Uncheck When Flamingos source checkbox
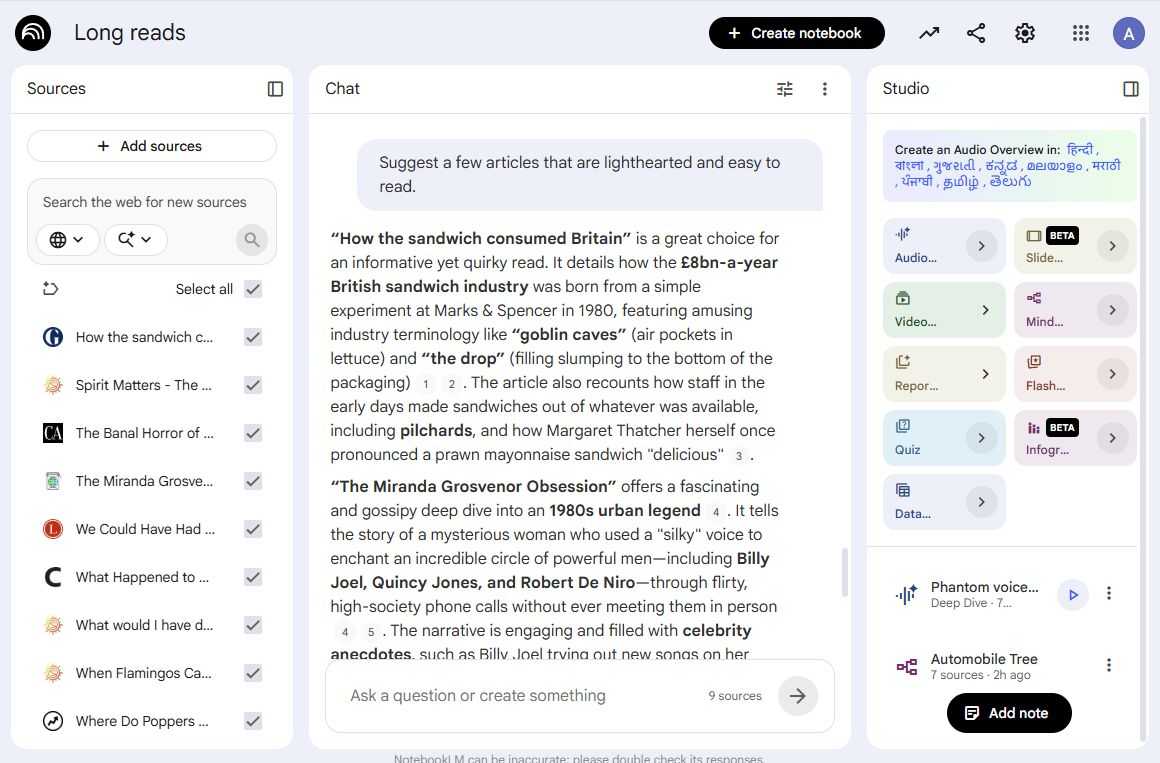The height and width of the screenshot is (763, 1160). 253,673
